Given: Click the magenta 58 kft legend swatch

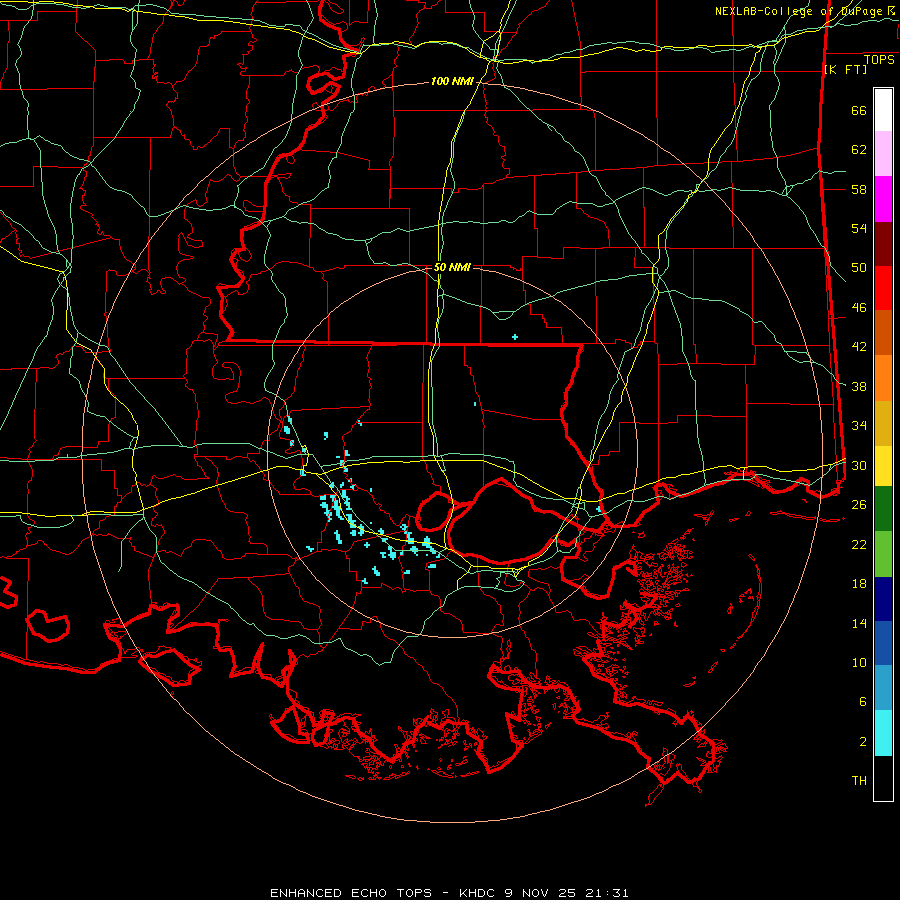Looking at the screenshot, I should 883,199.
